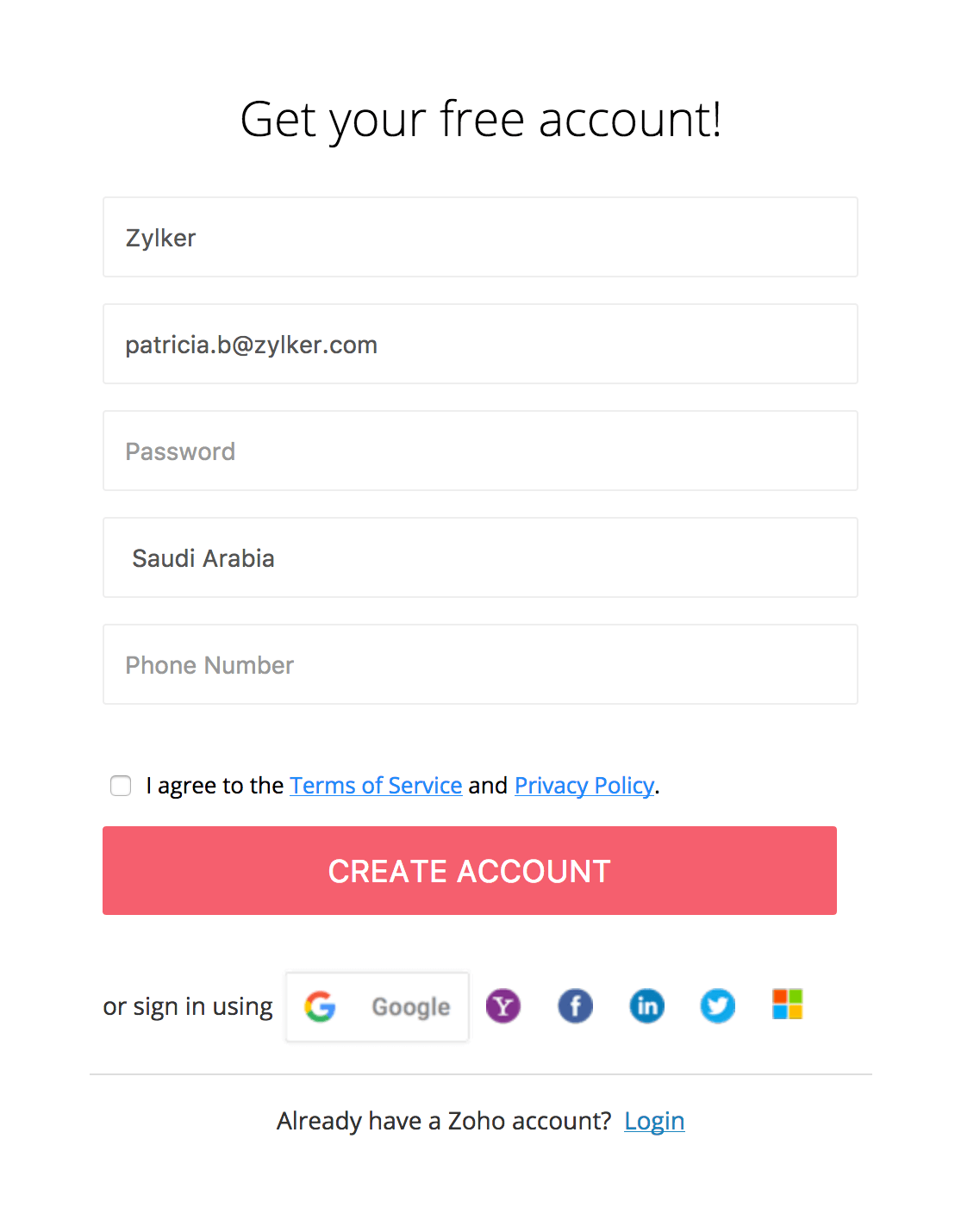The width and height of the screenshot is (955, 1232).
Task: Select the email field containing patricia.b@zylker.com
Action: point(480,344)
